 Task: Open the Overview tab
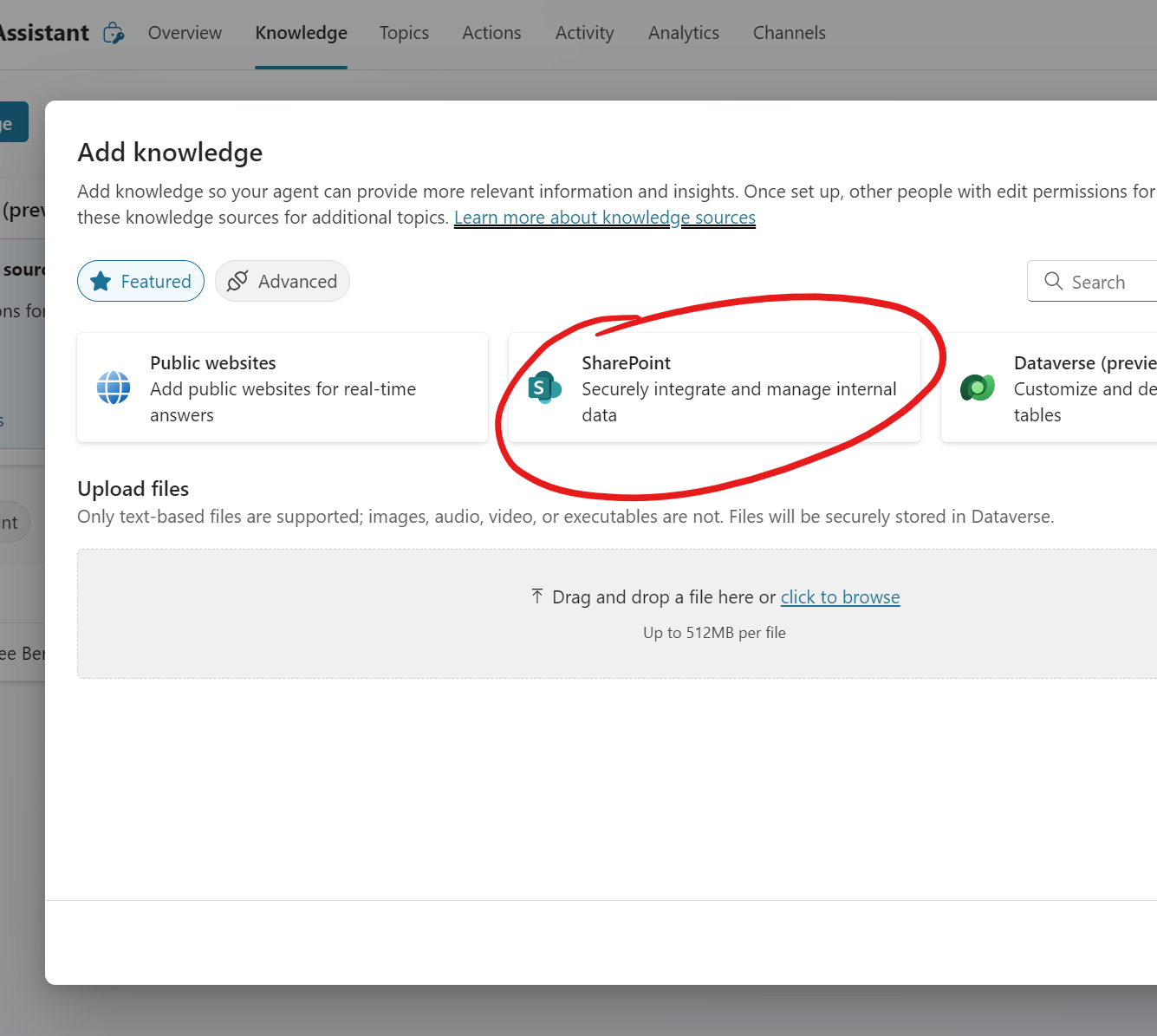[185, 33]
